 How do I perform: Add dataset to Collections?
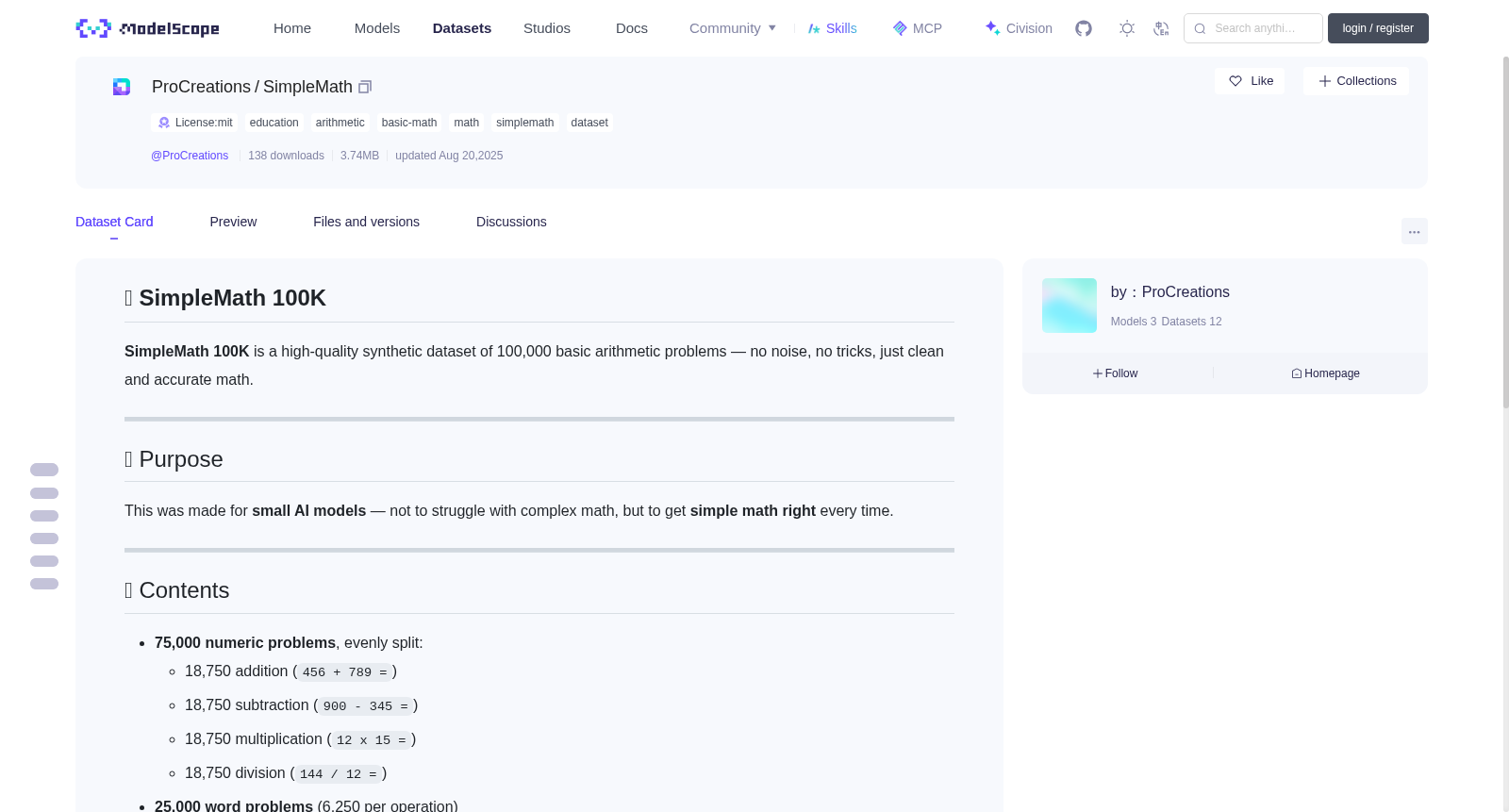click(x=1356, y=81)
